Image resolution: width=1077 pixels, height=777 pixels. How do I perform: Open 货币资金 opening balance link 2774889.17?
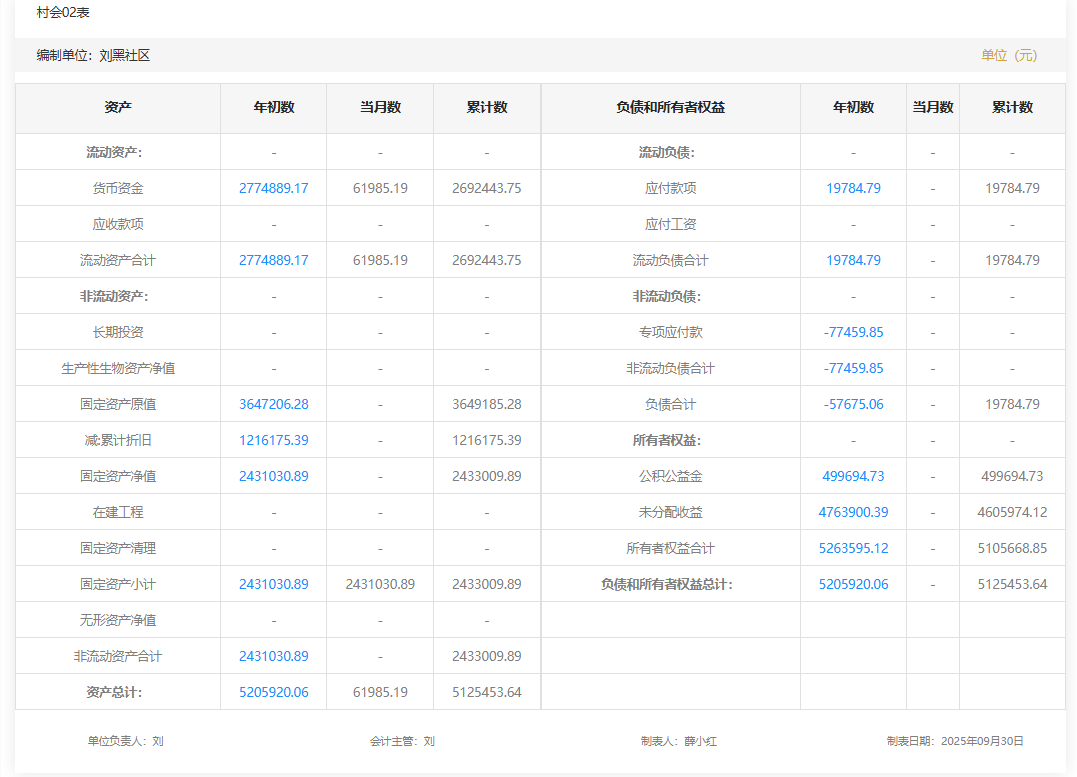[x=273, y=188]
